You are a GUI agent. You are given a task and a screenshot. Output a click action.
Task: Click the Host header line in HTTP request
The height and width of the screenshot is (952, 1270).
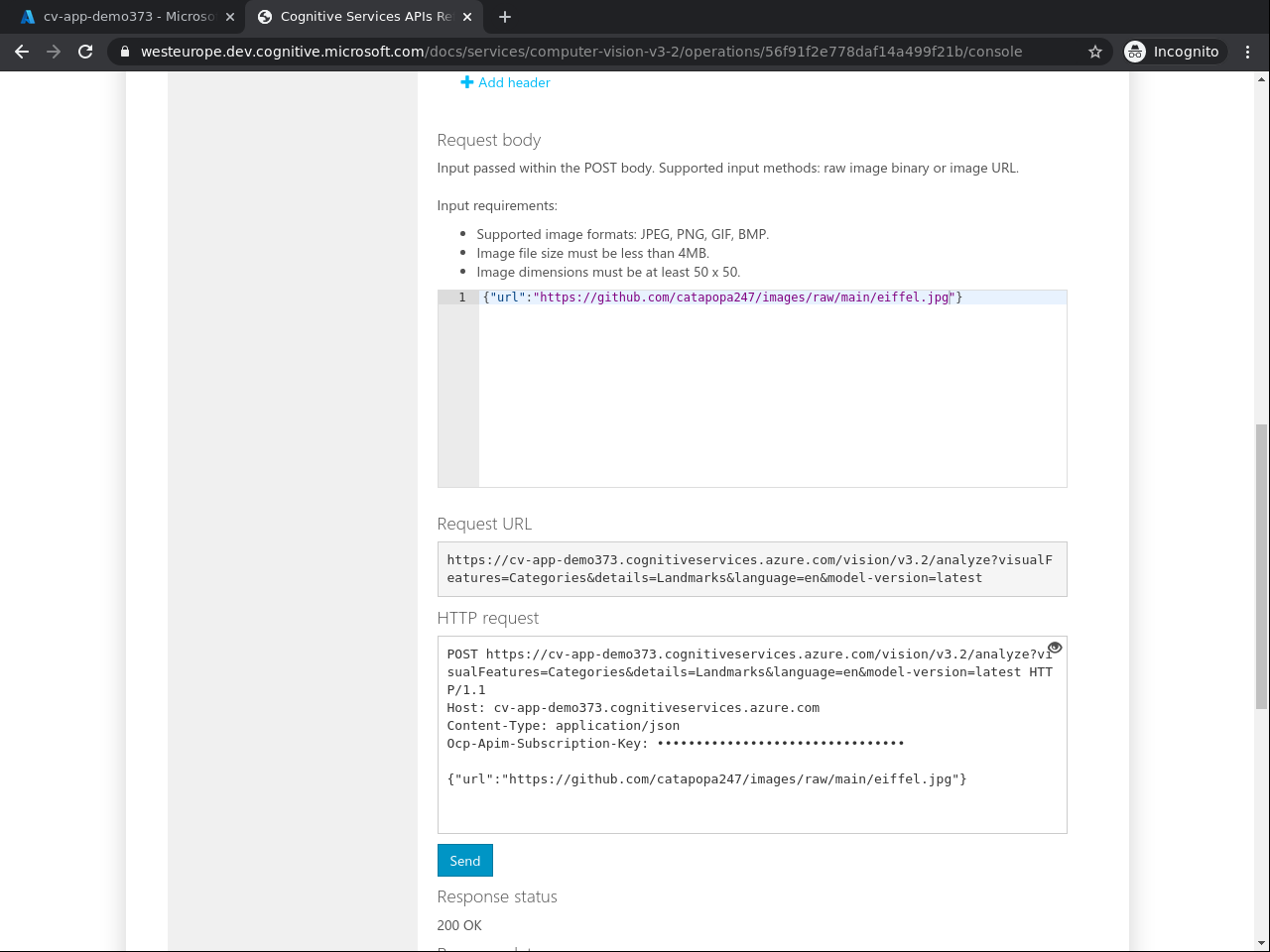633,708
